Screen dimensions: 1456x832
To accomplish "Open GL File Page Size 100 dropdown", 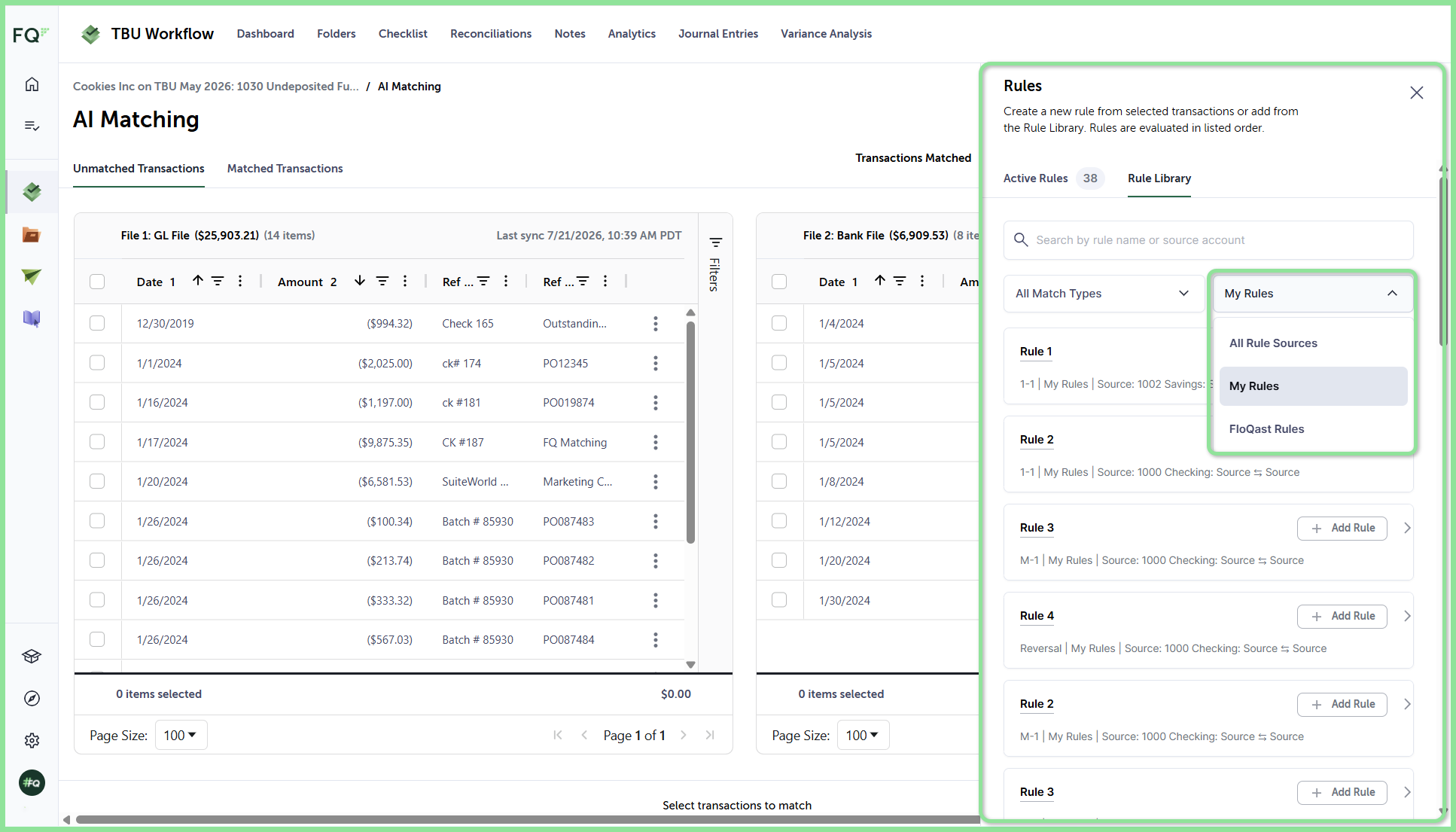I will click(x=181, y=736).
